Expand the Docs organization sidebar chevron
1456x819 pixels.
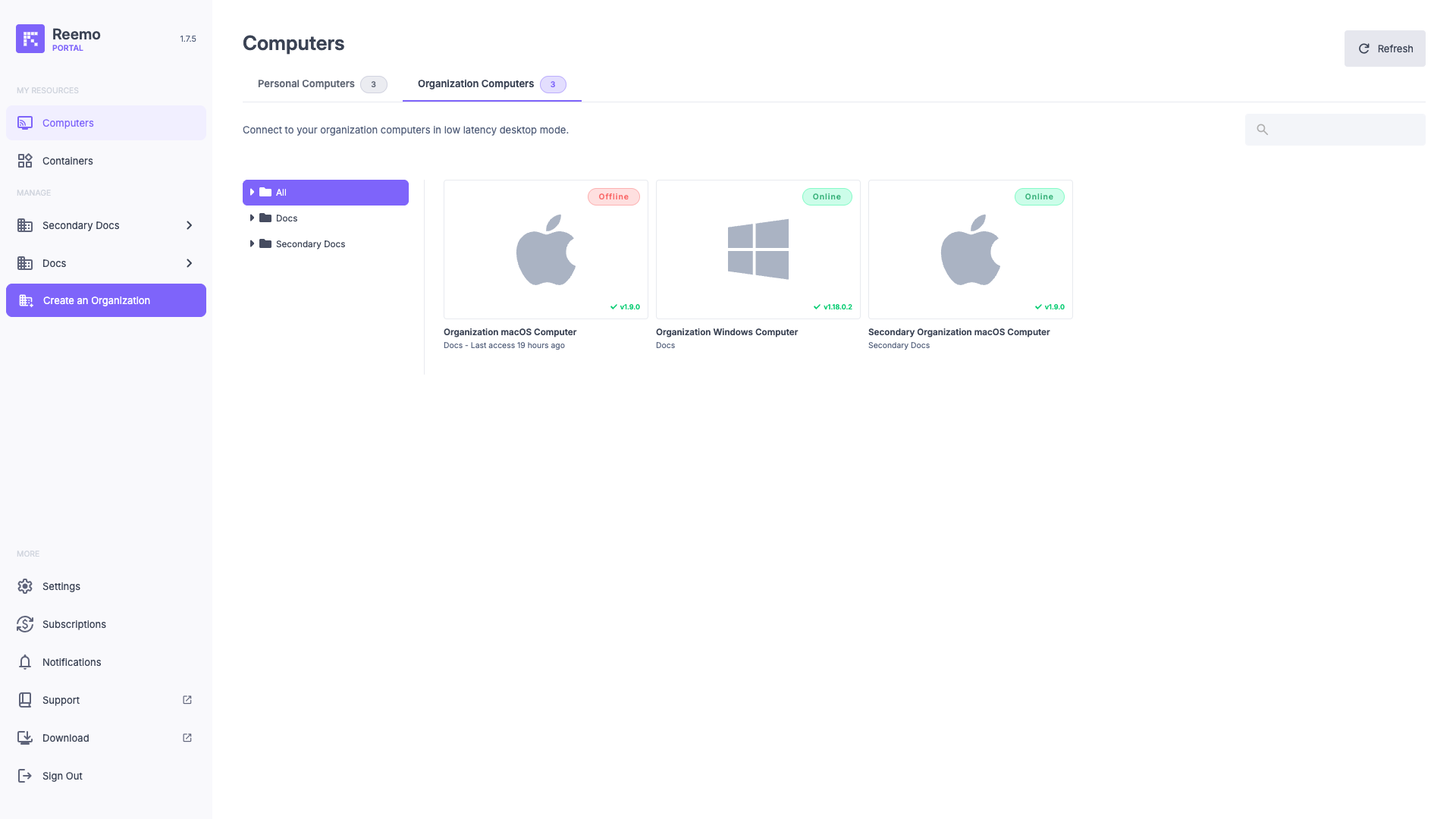189,263
